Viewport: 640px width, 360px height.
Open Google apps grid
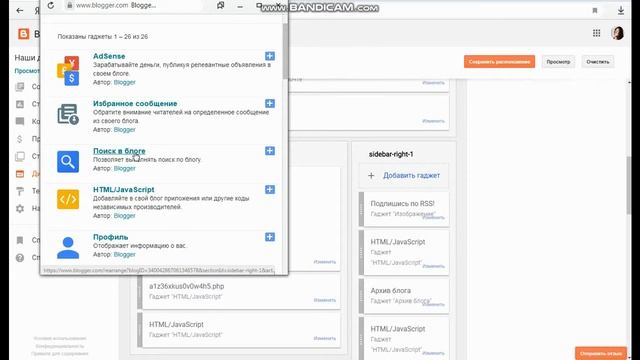pos(596,33)
